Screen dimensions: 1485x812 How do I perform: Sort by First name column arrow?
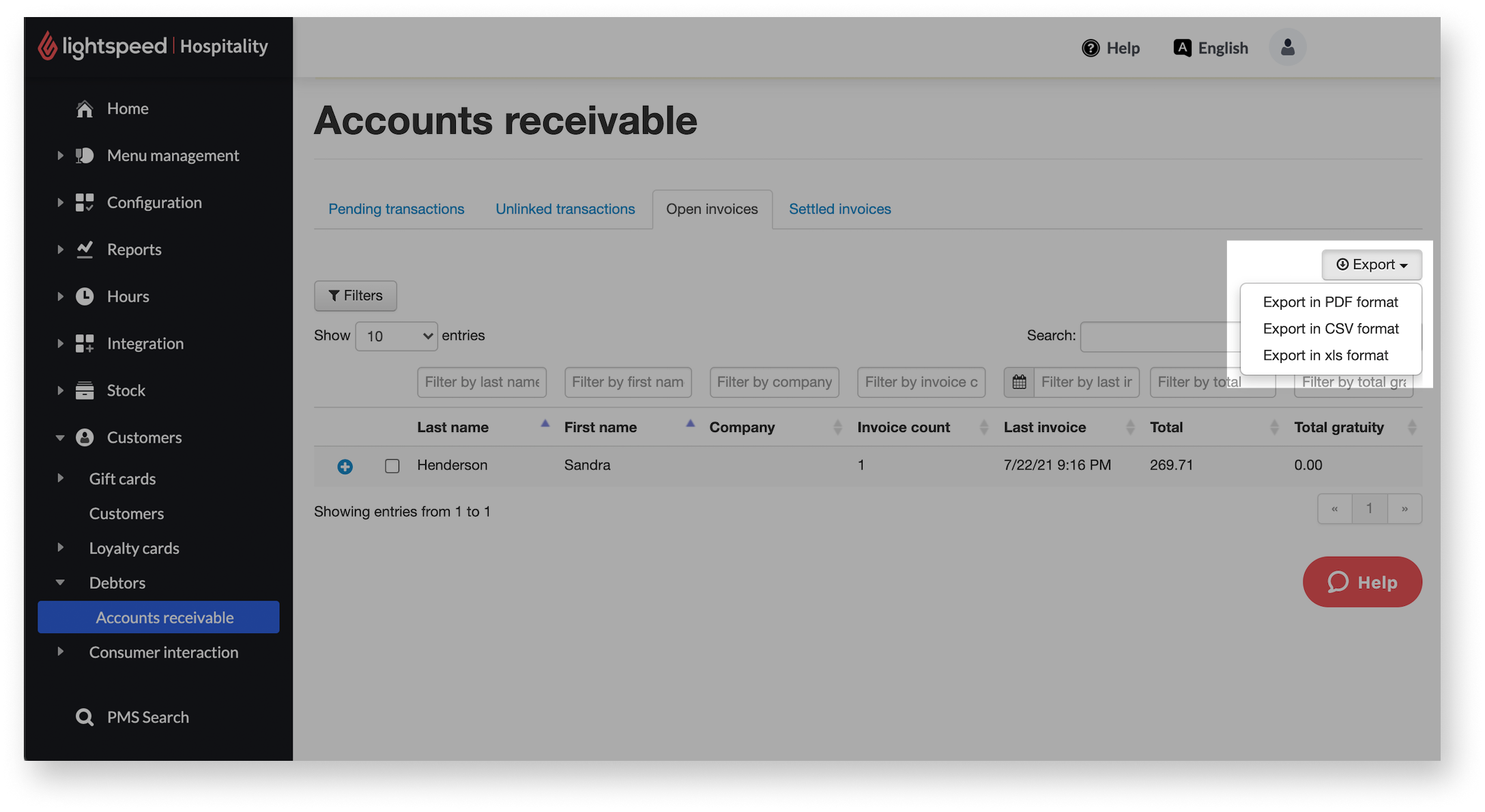click(x=691, y=424)
